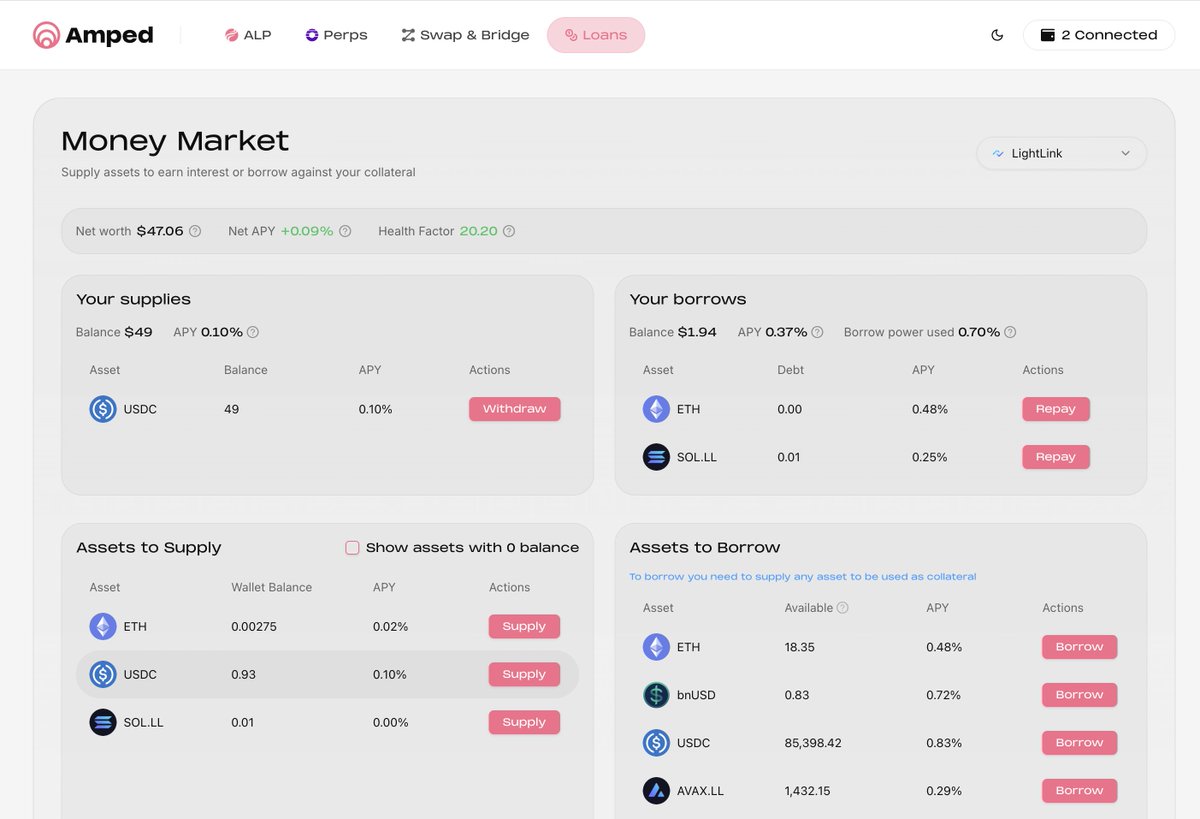Enable Show assets with 0 balance
The image size is (1200, 819).
(x=352, y=548)
